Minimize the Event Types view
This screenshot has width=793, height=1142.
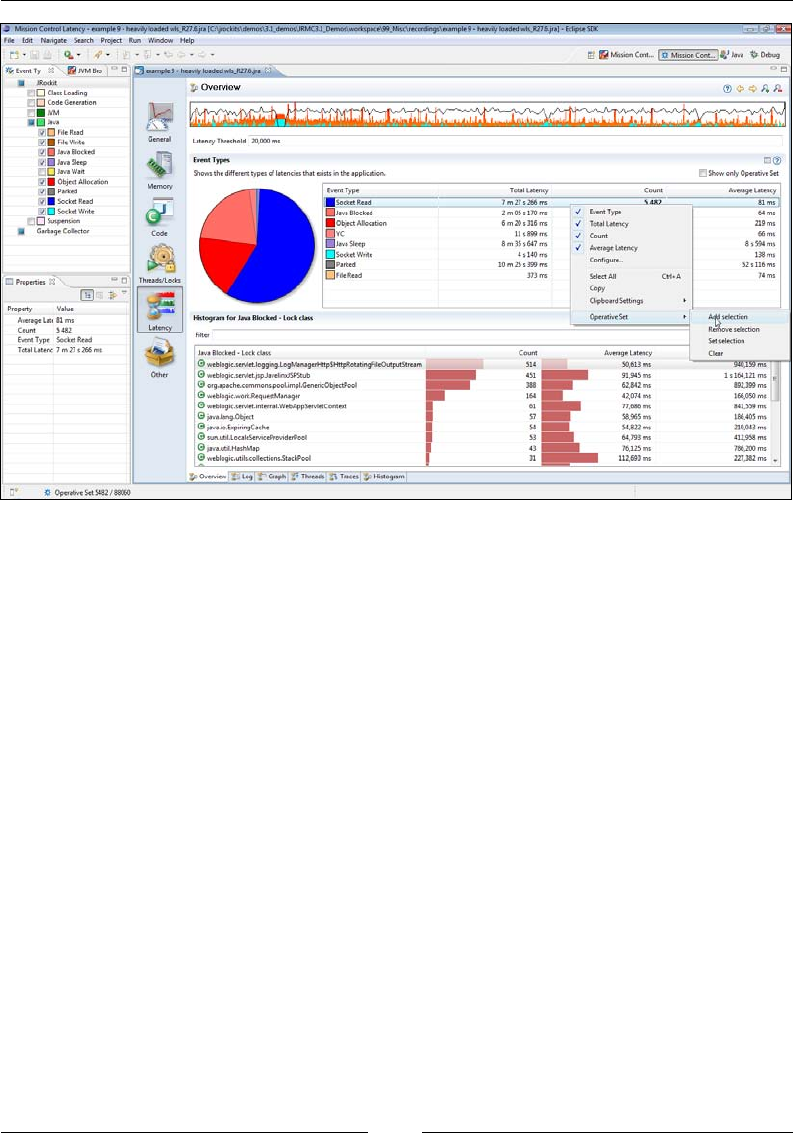(x=114, y=70)
